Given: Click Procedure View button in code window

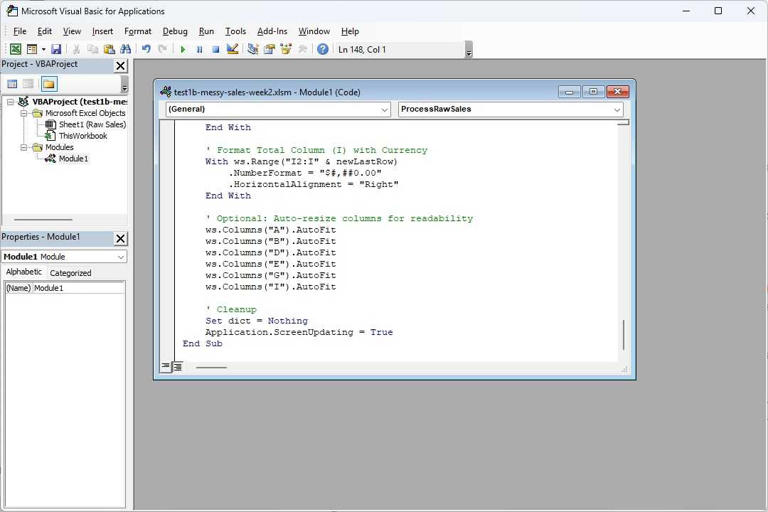Looking at the screenshot, I should coord(166,366).
